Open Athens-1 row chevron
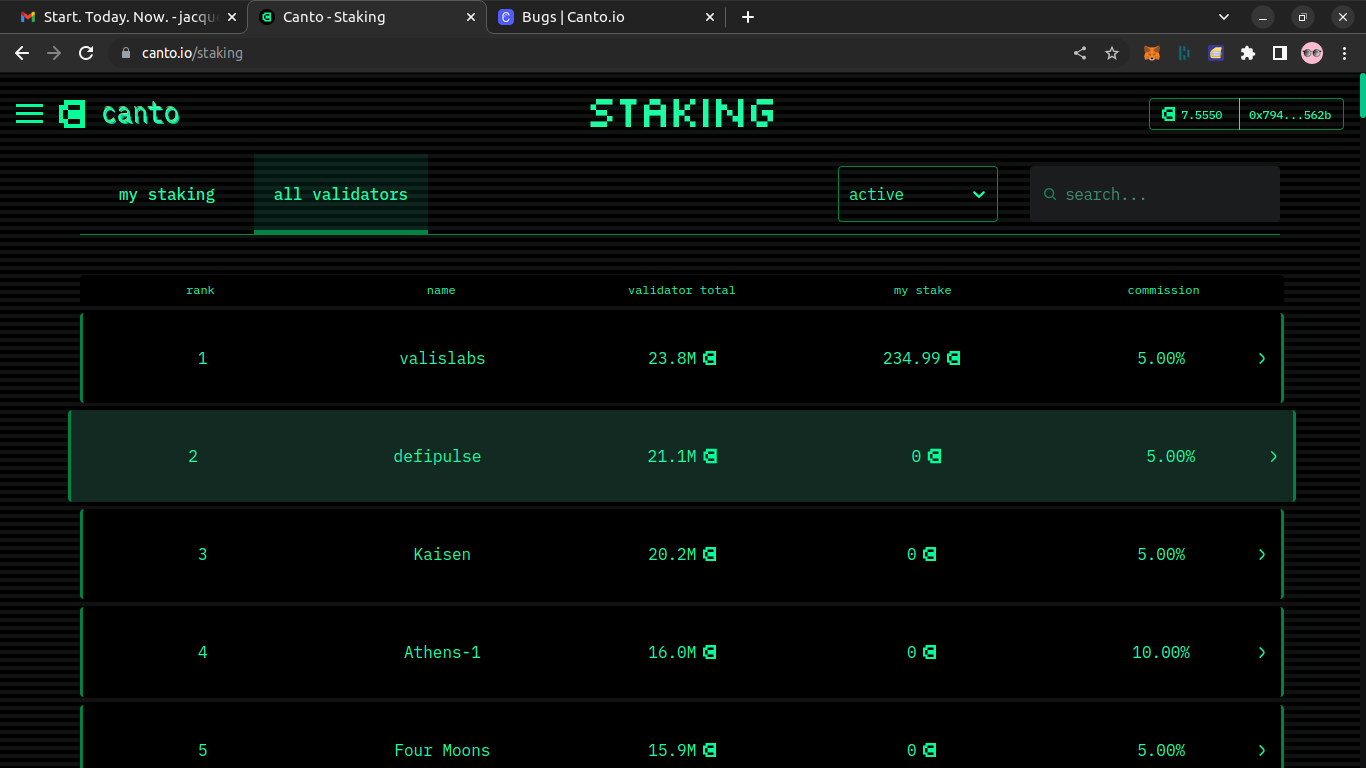Image resolution: width=1366 pixels, height=768 pixels. pos(1262,652)
